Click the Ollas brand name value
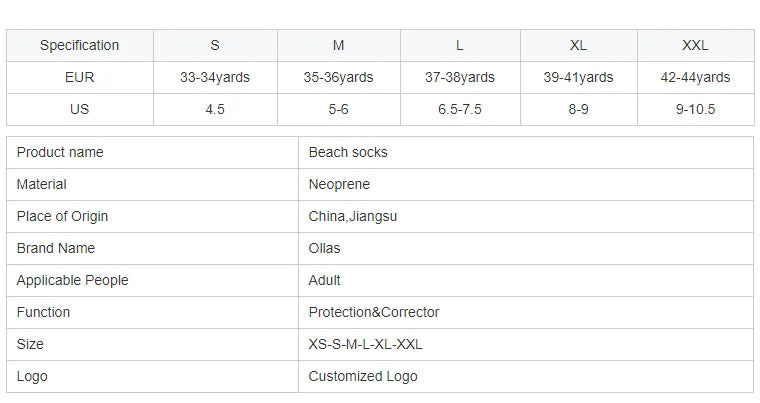 (x=324, y=248)
